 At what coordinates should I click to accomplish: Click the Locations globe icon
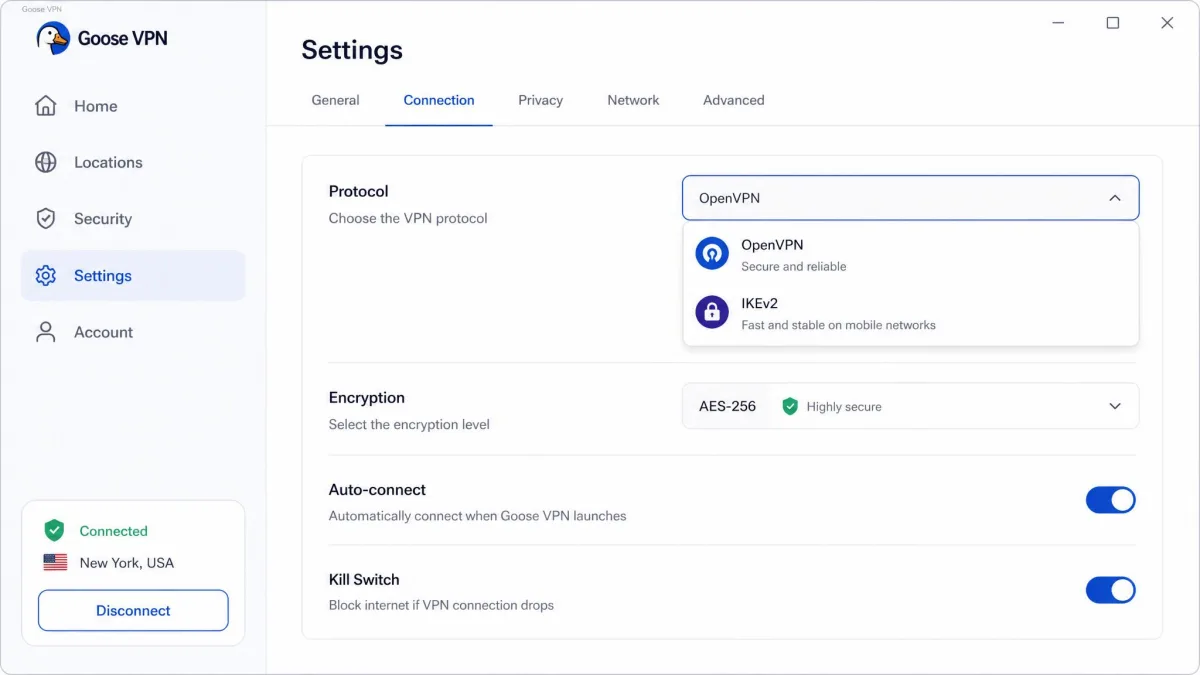point(46,162)
